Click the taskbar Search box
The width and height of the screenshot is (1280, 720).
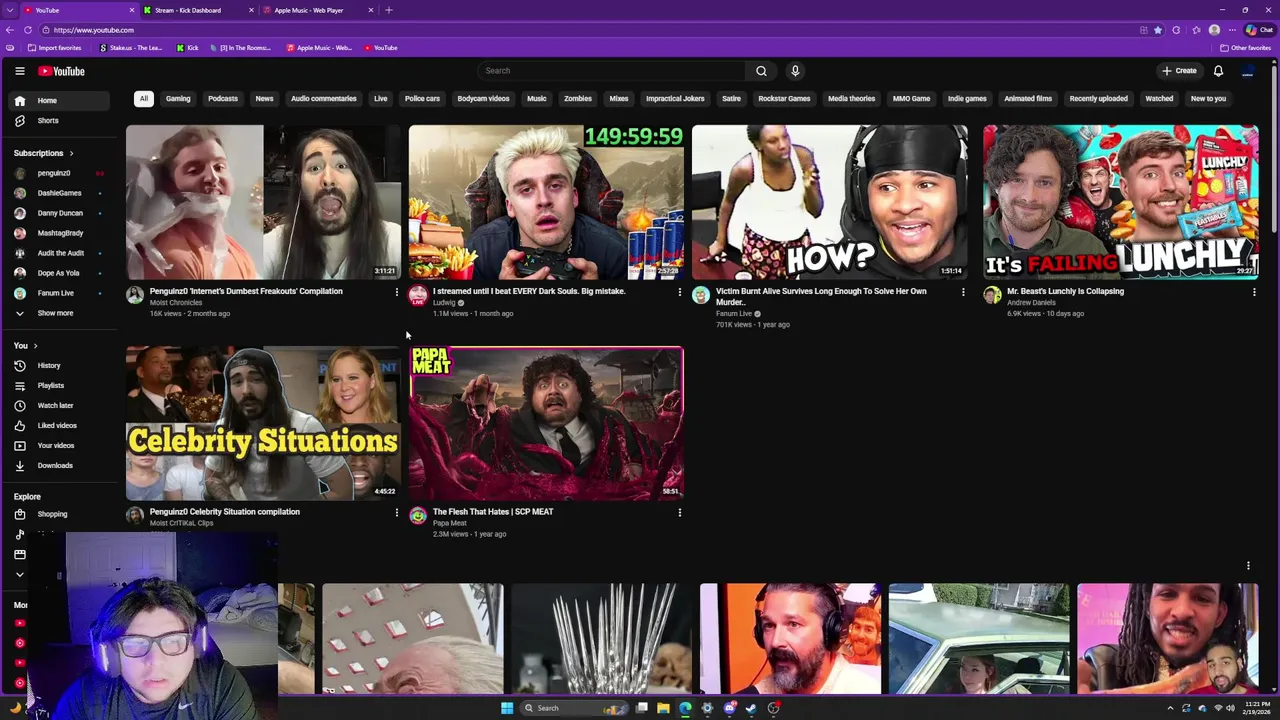coord(577,708)
